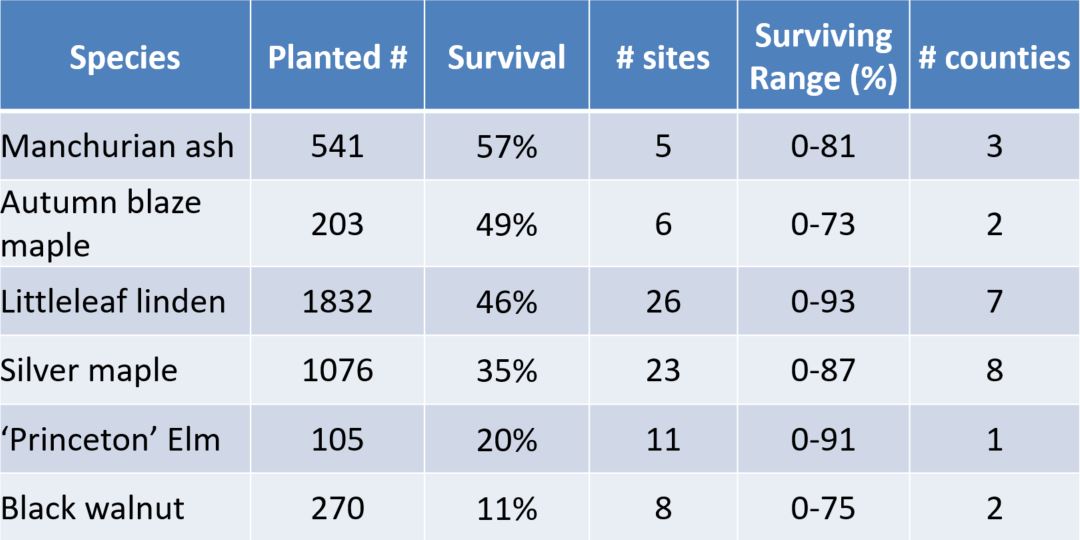Select the # sites header cell
The width and height of the screenshot is (1080, 540).
(x=663, y=57)
